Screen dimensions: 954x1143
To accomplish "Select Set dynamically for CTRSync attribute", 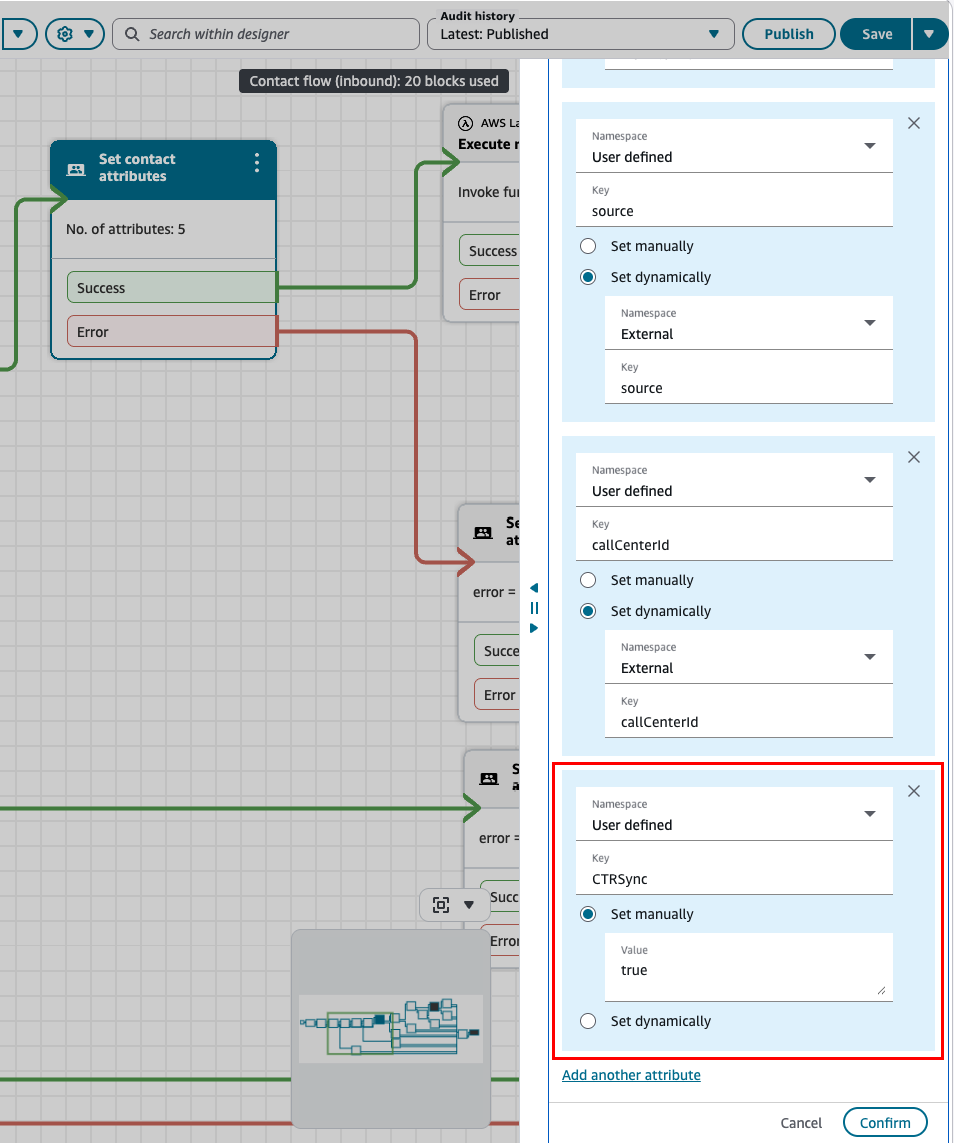I will click(588, 1021).
